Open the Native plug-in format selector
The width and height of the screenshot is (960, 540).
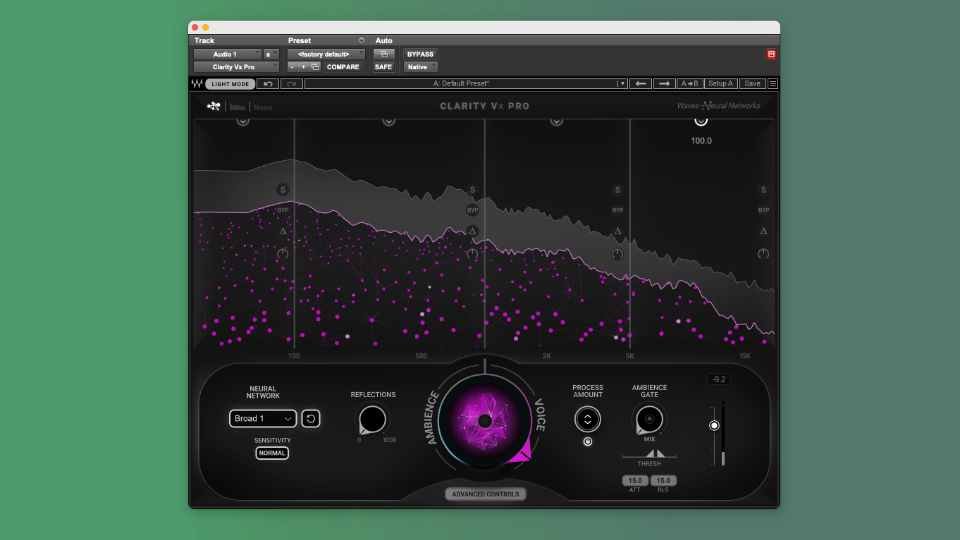419,67
